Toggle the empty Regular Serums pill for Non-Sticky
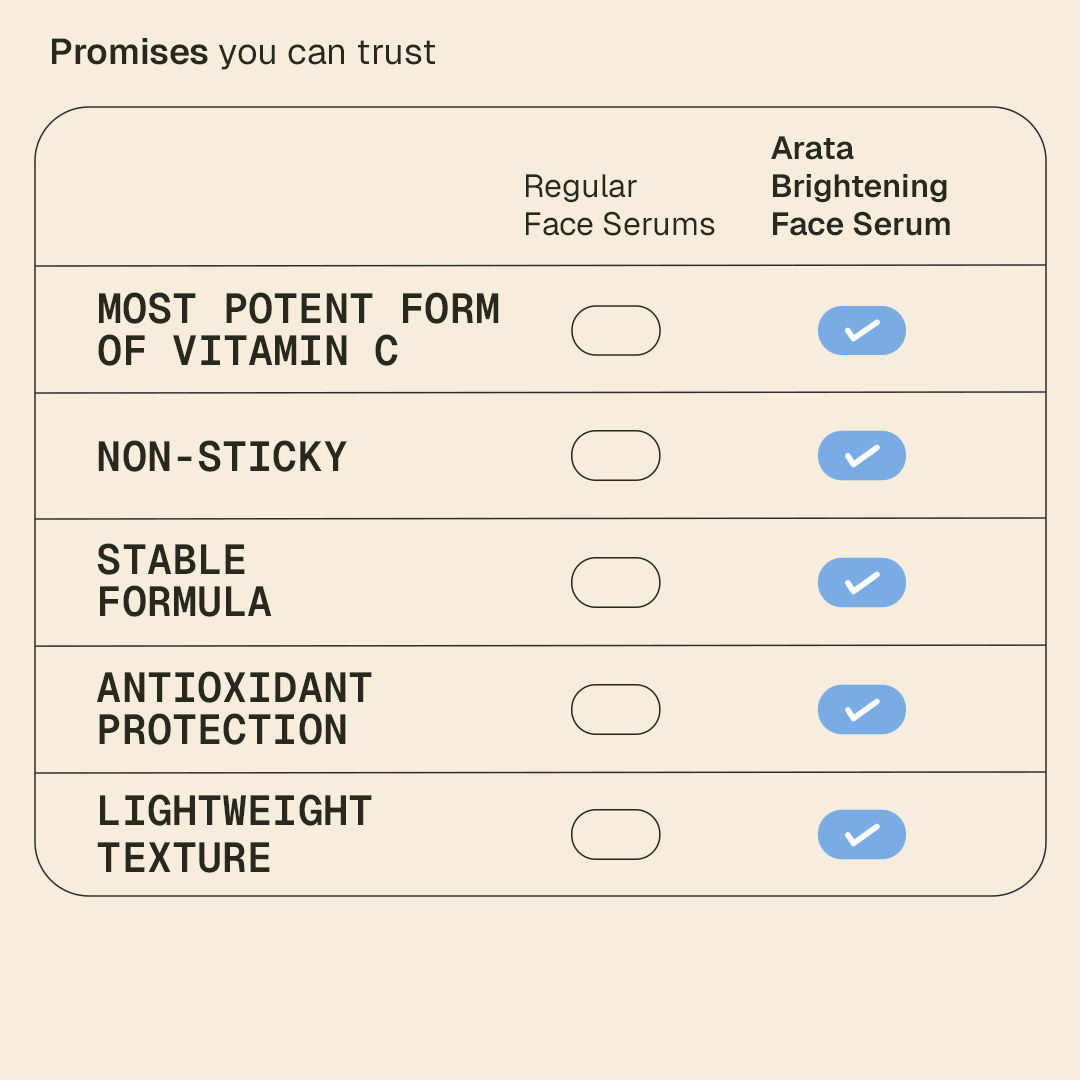The image size is (1080, 1080). (615, 456)
